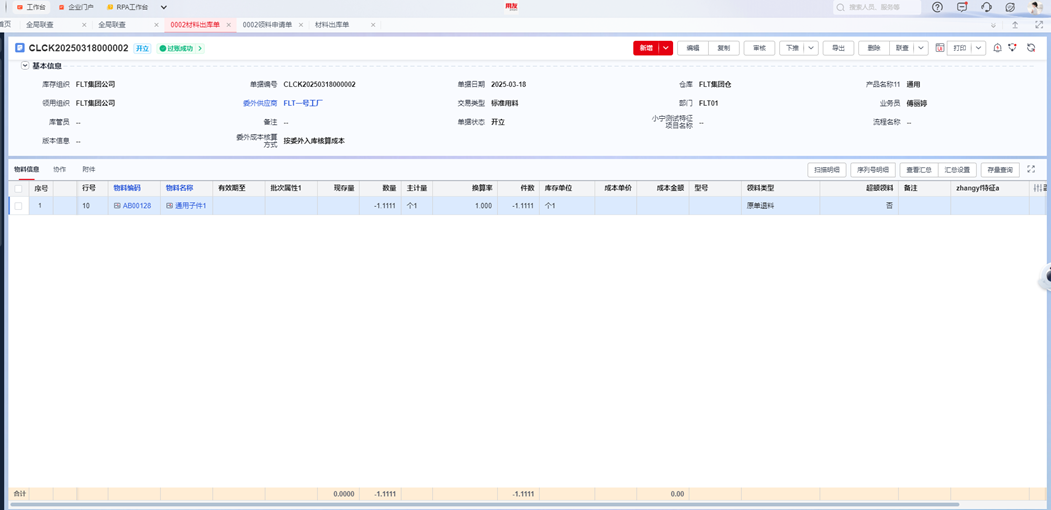Open the FLT一号工厂 supplier link
Viewport: 1051px width, 510px height.
coord(303,103)
